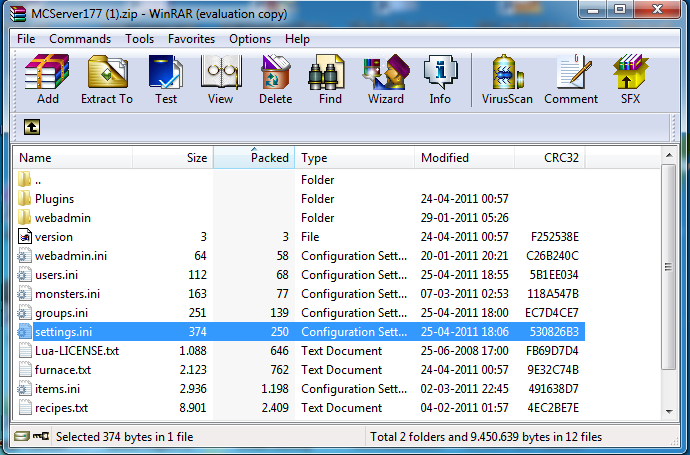Select the Plugins folder
The height and width of the screenshot is (455, 690).
(x=54, y=199)
